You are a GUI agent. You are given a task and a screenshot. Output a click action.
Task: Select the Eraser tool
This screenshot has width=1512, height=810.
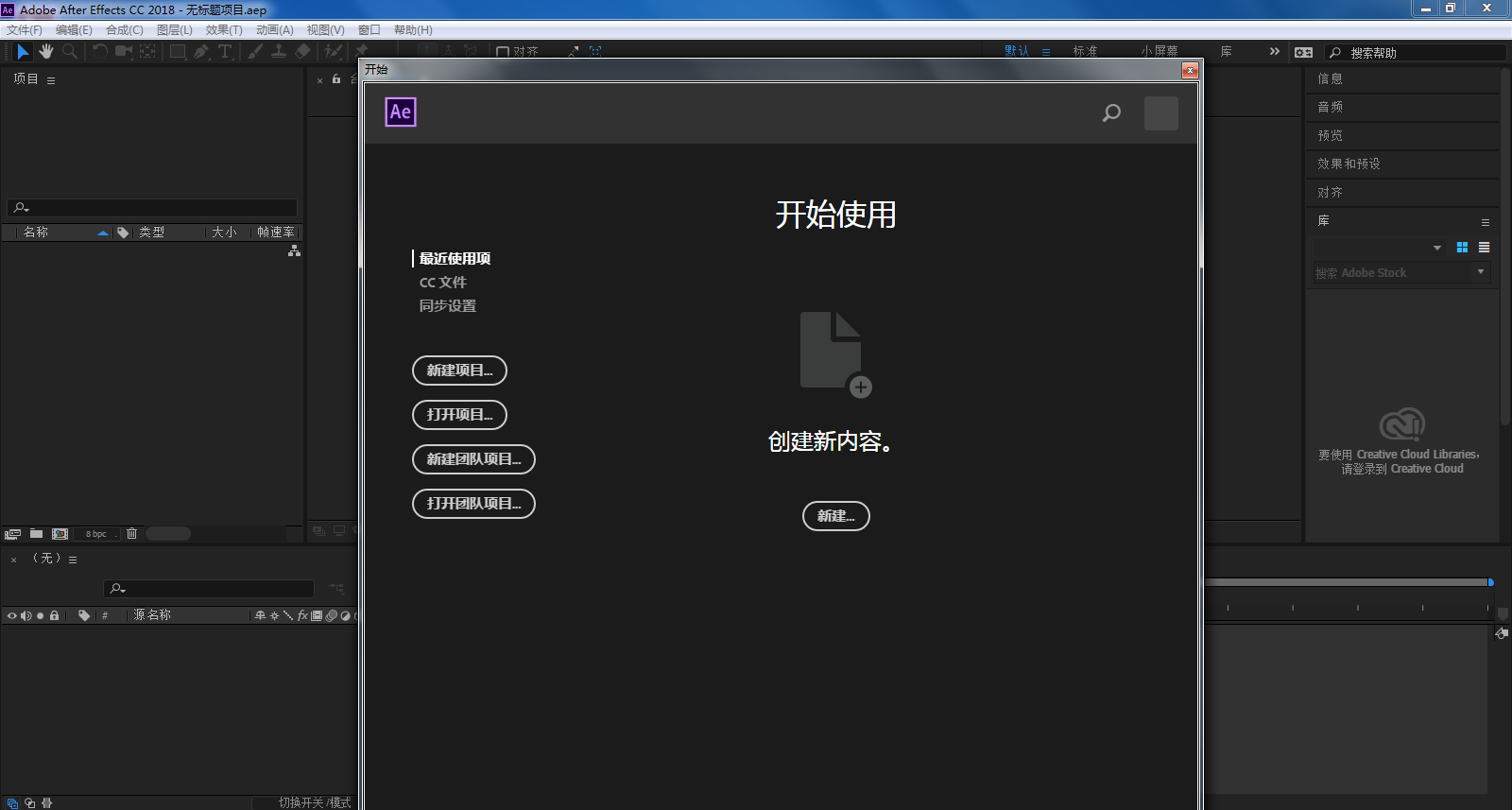[302, 51]
